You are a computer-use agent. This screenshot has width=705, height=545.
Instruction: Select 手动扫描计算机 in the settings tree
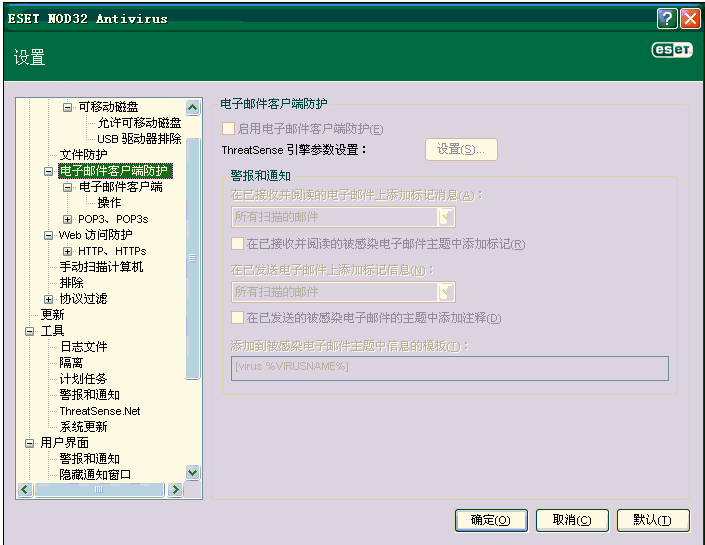pyautogui.click(x=101, y=267)
